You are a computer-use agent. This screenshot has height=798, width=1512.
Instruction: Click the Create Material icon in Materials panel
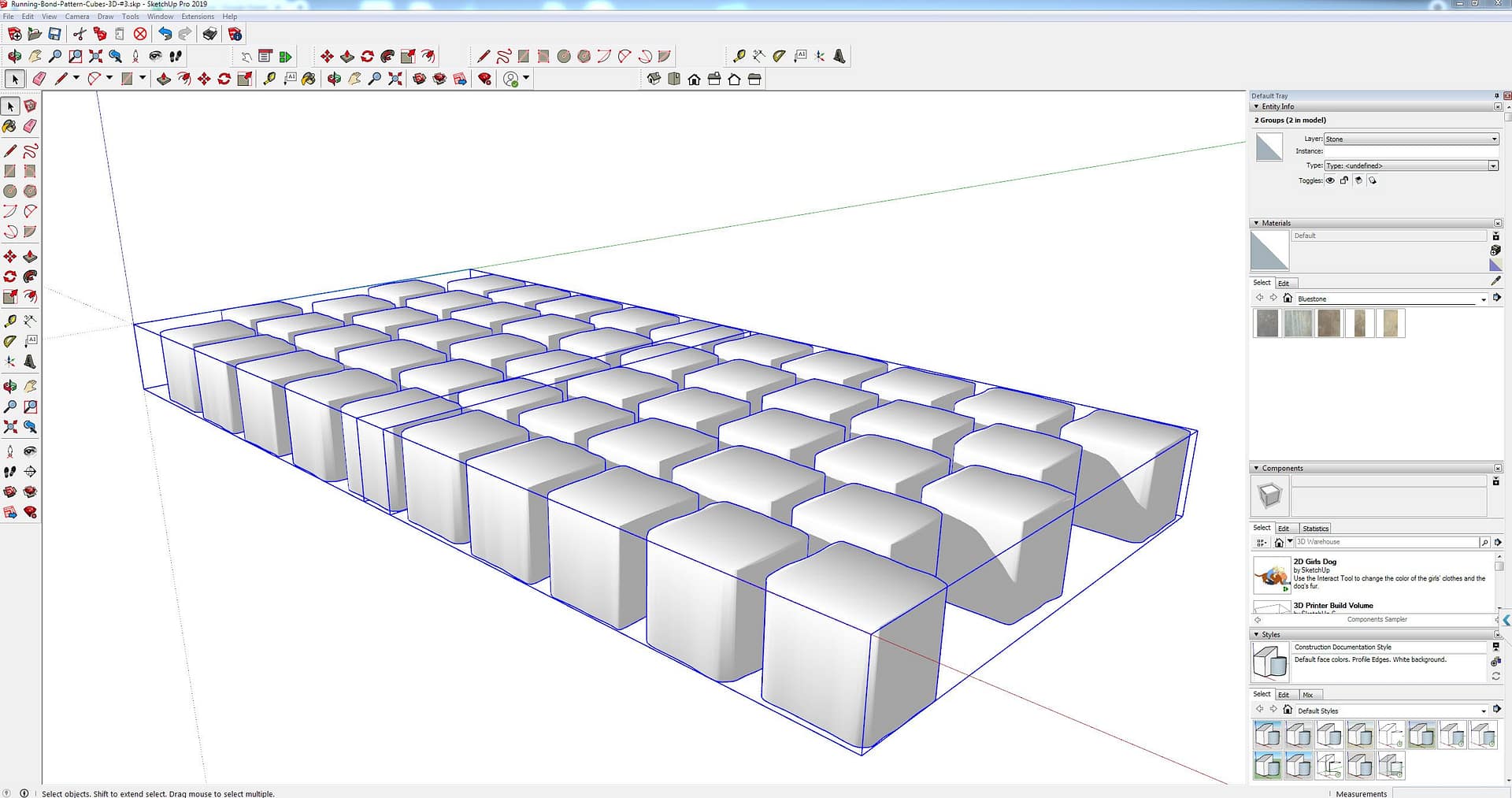[1495, 250]
